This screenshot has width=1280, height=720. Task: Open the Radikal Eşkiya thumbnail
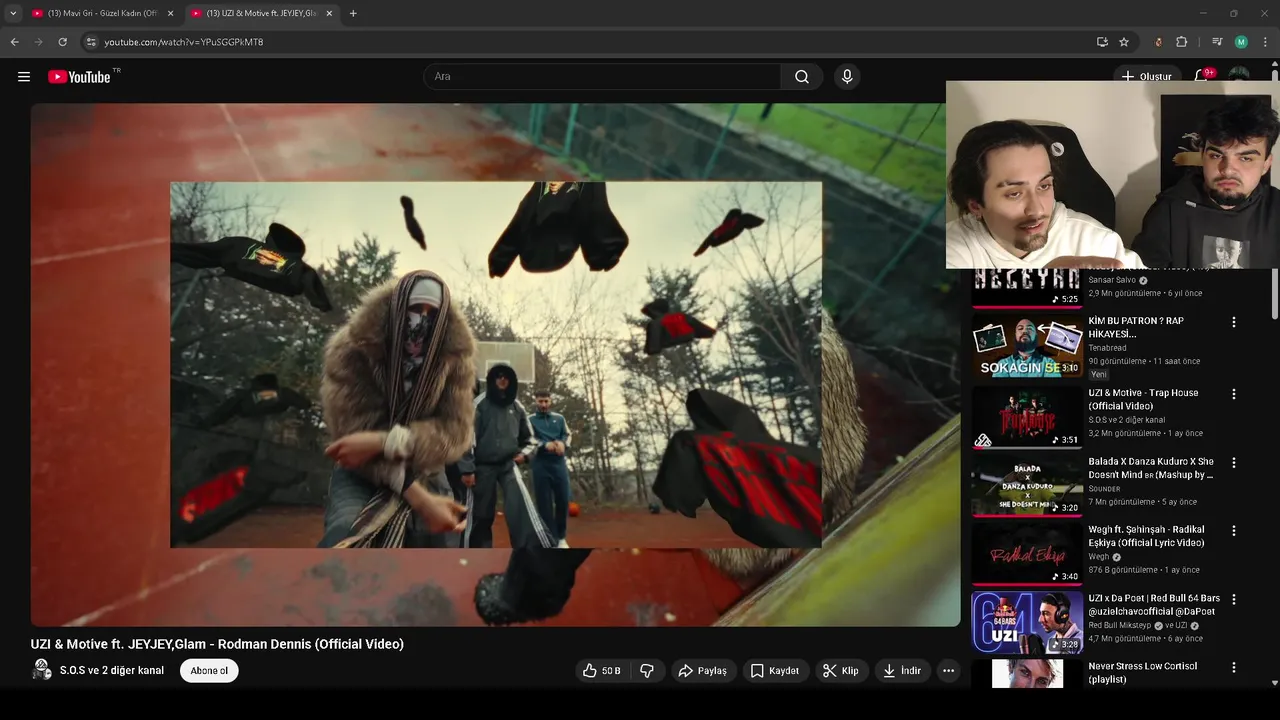[1027, 554]
